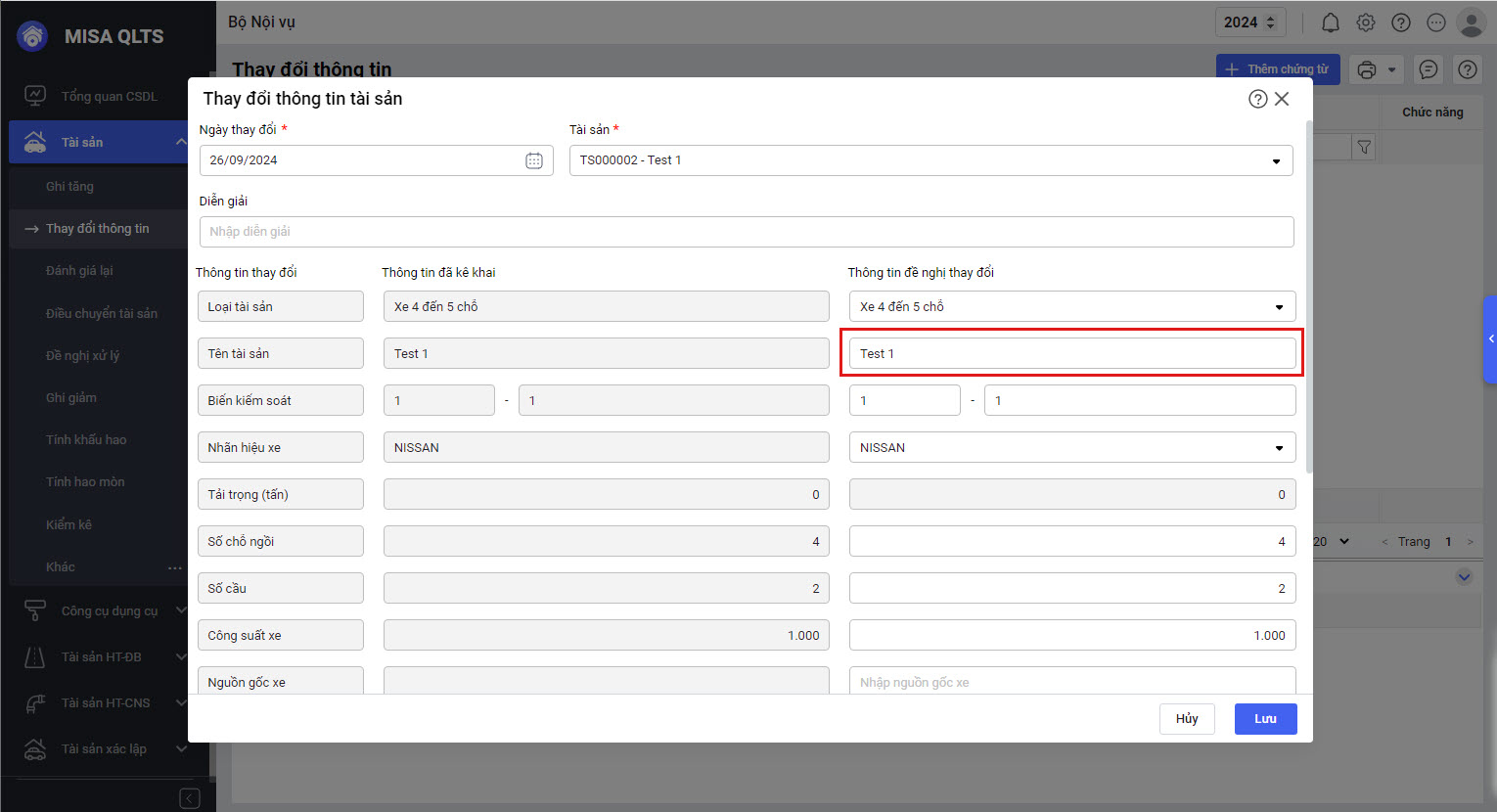The height and width of the screenshot is (812, 1497).
Task: Collapse the sidebar using bottom arrow icon
Action: [x=190, y=798]
